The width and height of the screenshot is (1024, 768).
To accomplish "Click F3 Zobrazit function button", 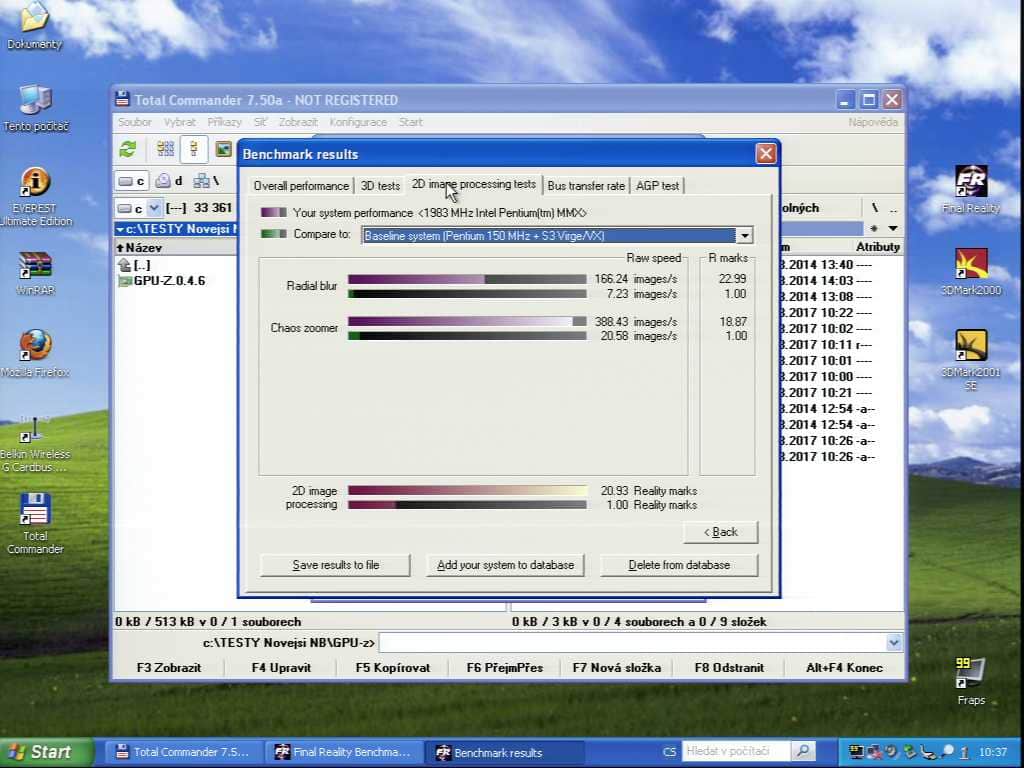I will click(x=168, y=668).
